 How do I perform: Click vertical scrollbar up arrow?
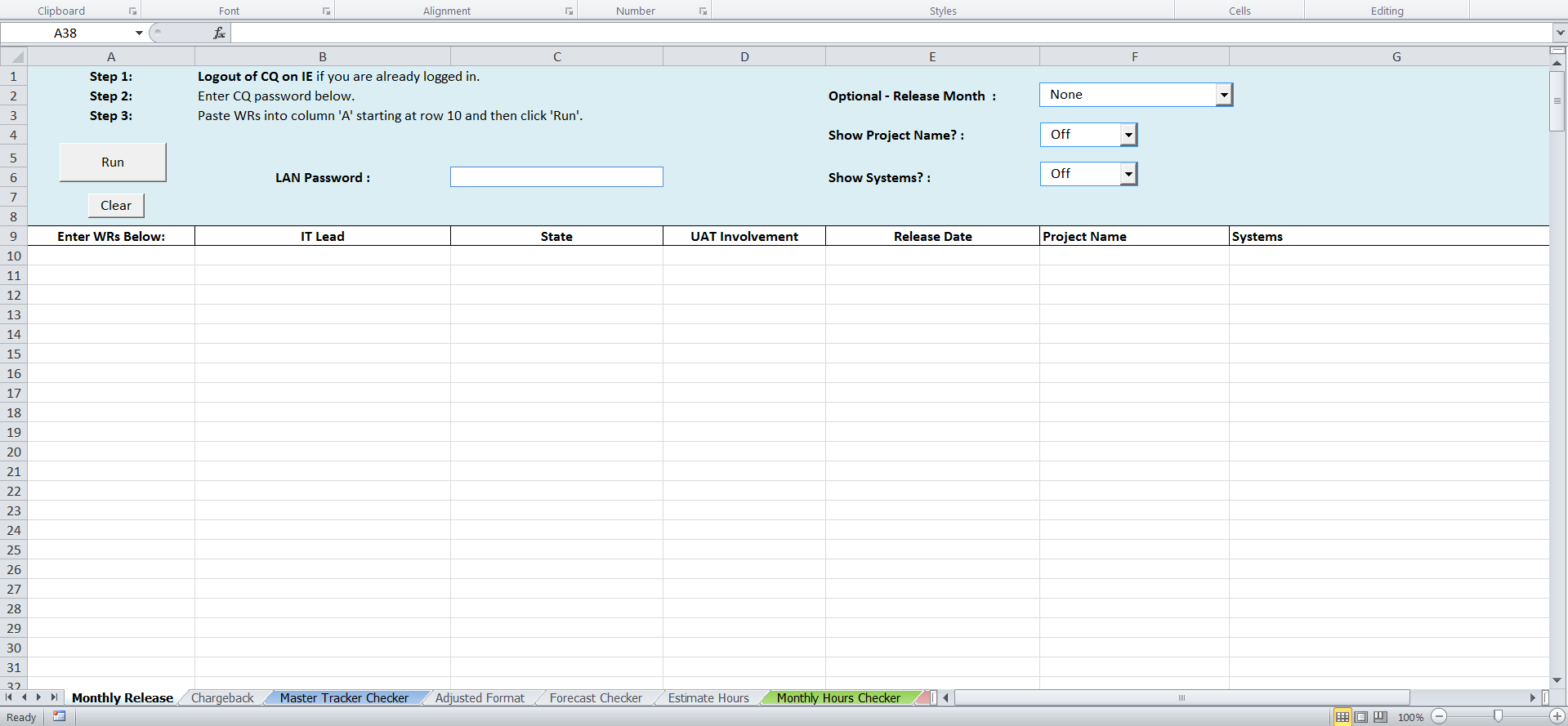(1557, 64)
